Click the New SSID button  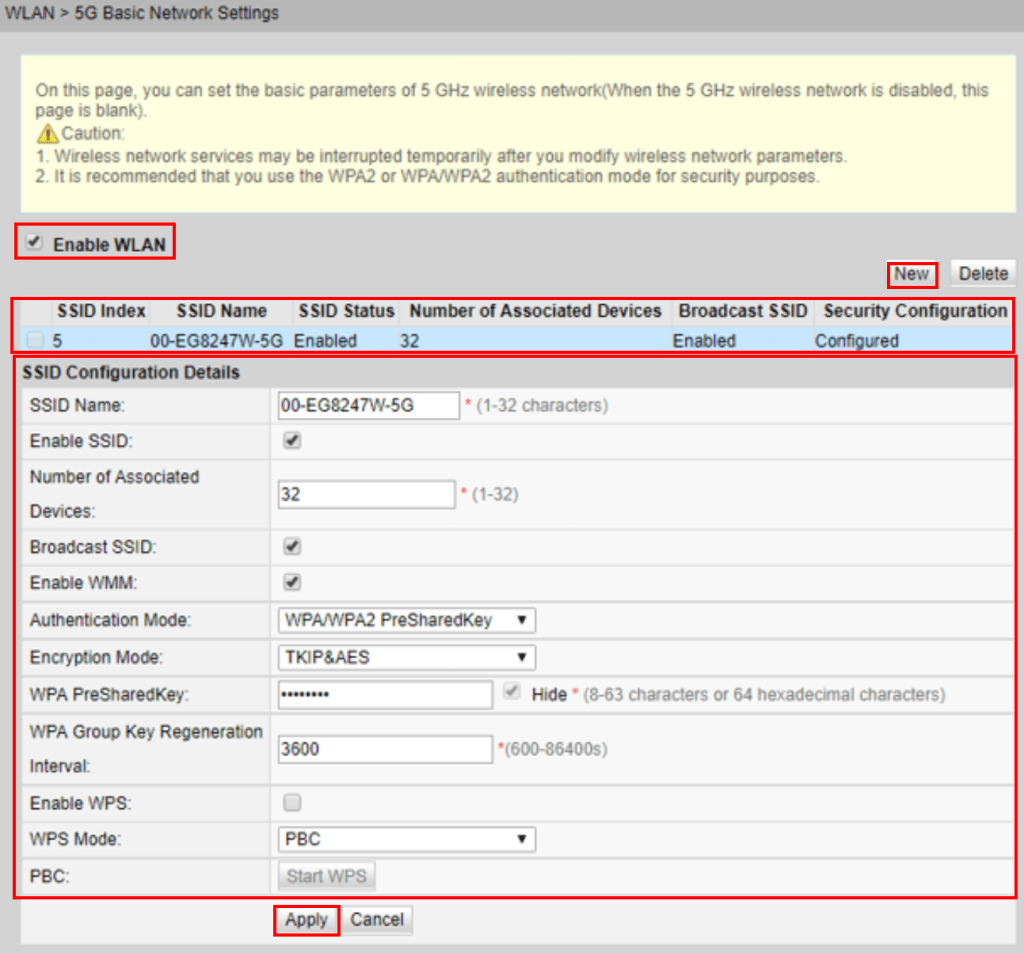point(911,274)
